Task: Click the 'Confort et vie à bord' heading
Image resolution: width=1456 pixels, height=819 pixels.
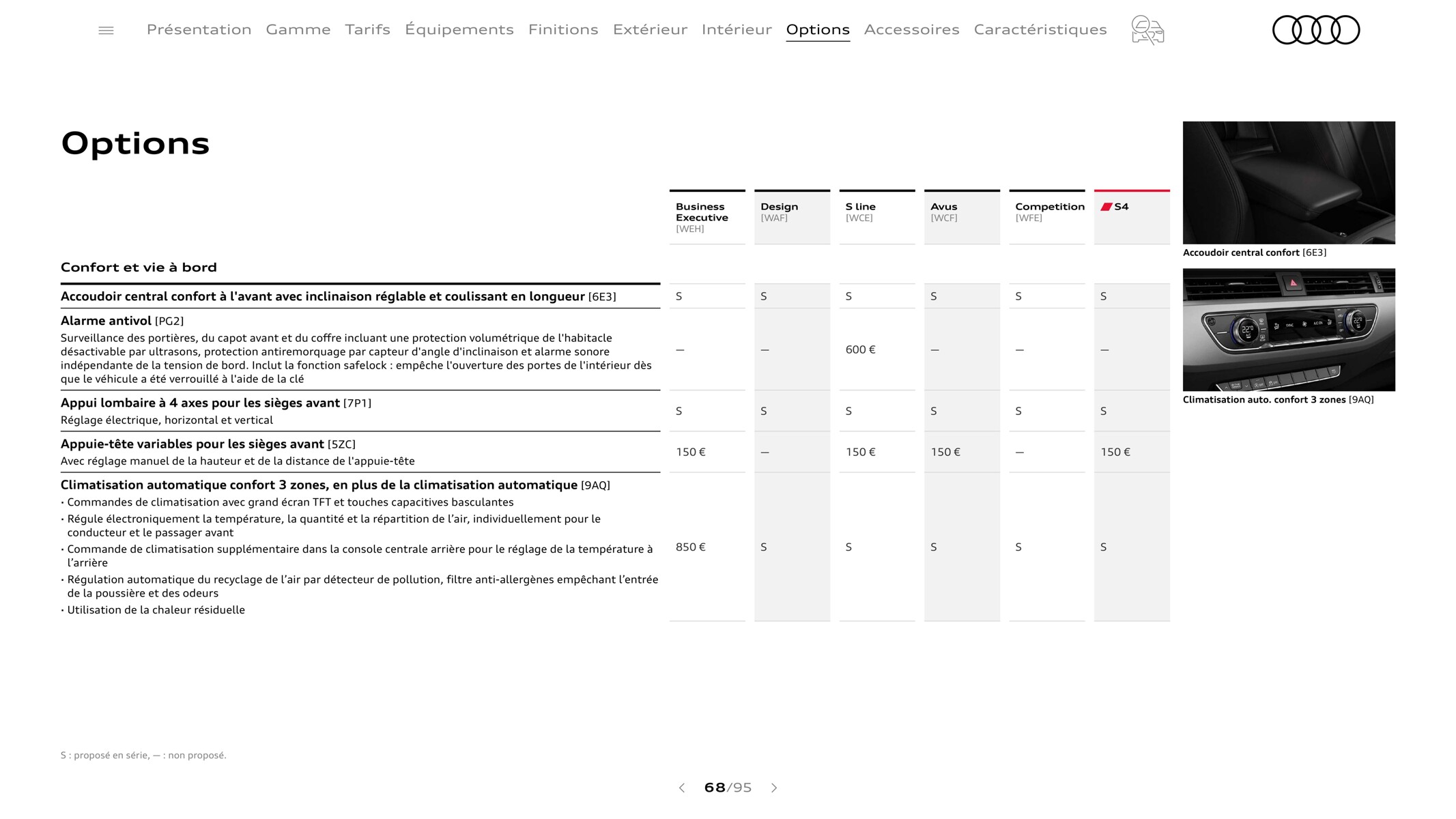Action: point(139,267)
